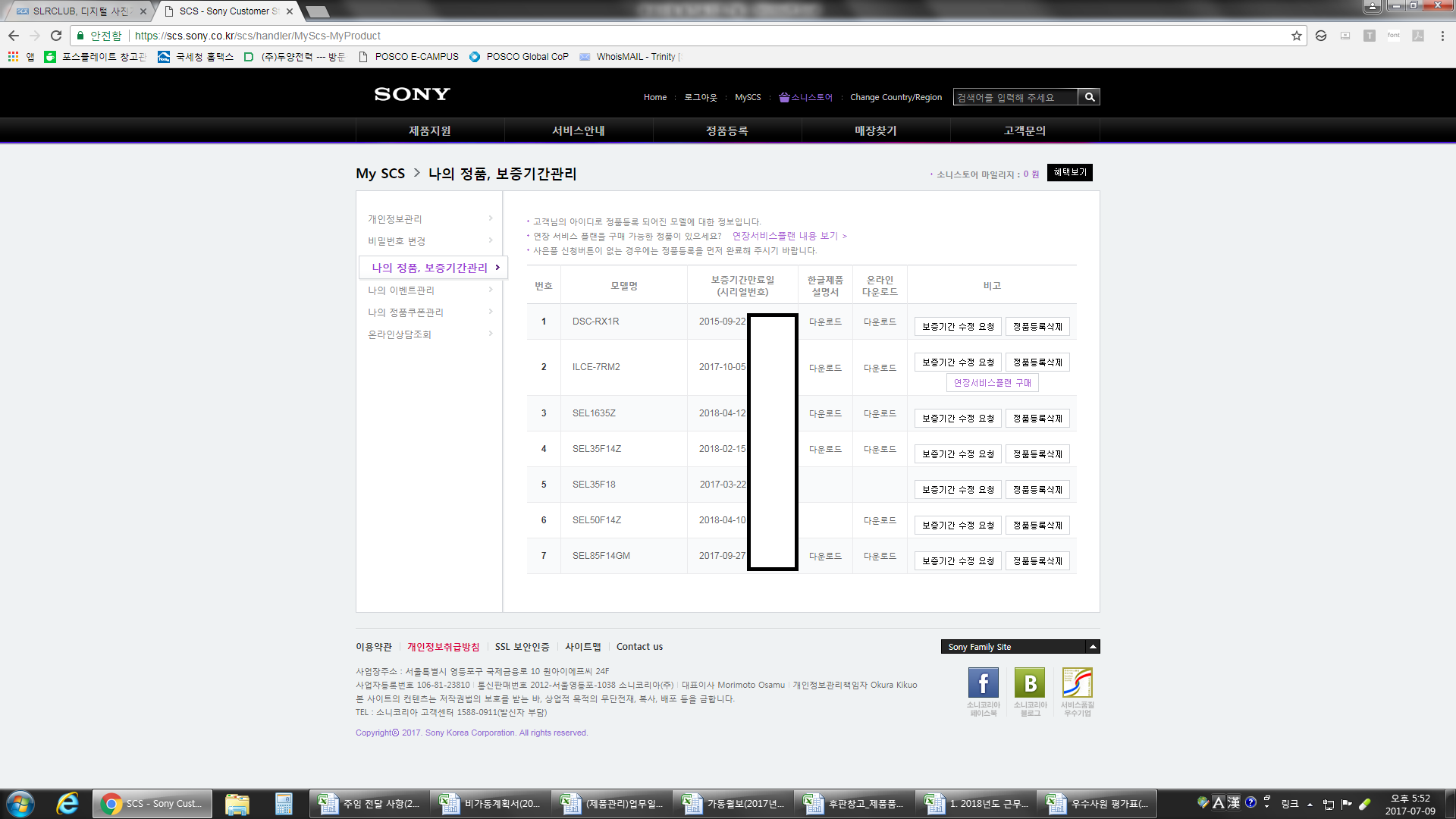
Task: Click 혜택보기 button
Action: [x=1069, y=173]
